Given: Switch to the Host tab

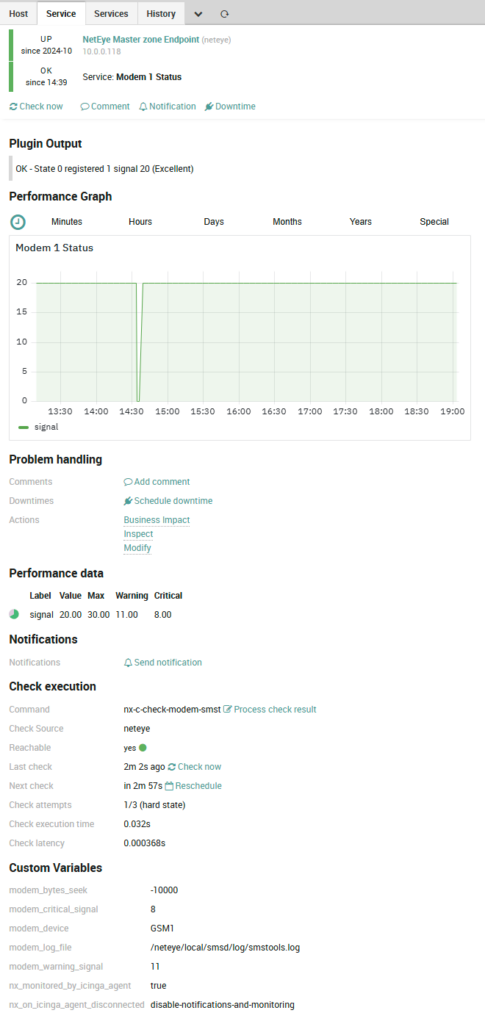Looking at the screenshot, I should coord(18,13).
